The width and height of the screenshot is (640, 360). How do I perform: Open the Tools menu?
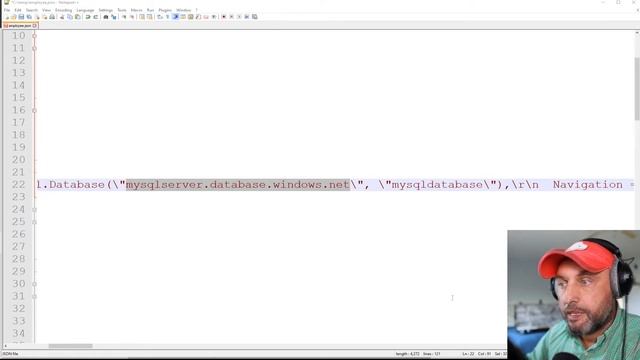point(122,10)
